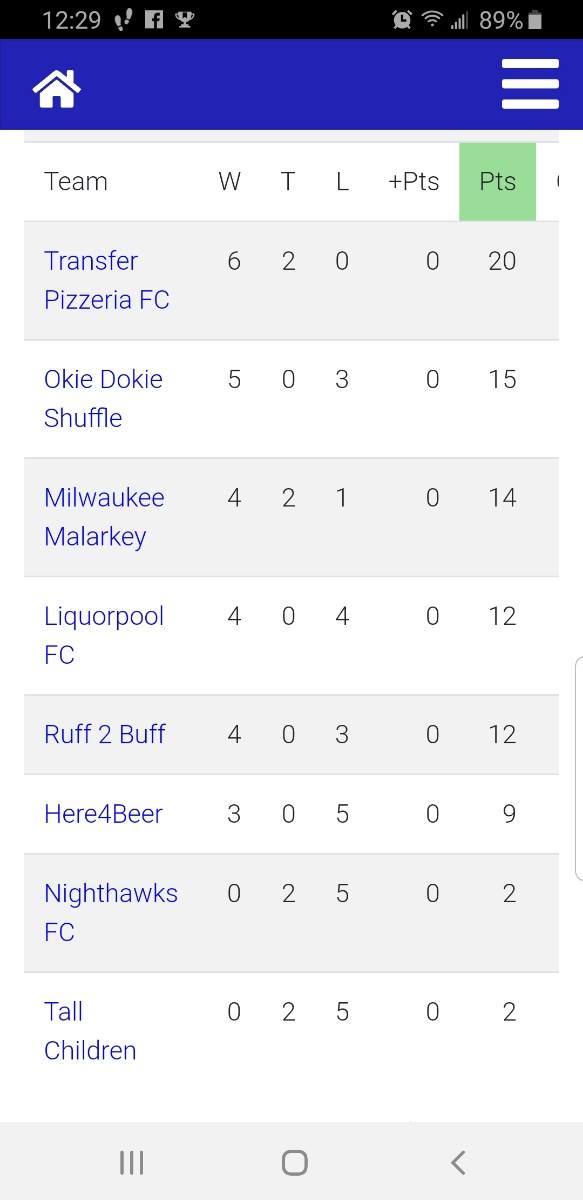Sort standings by the Pts column

pos(497,182)
